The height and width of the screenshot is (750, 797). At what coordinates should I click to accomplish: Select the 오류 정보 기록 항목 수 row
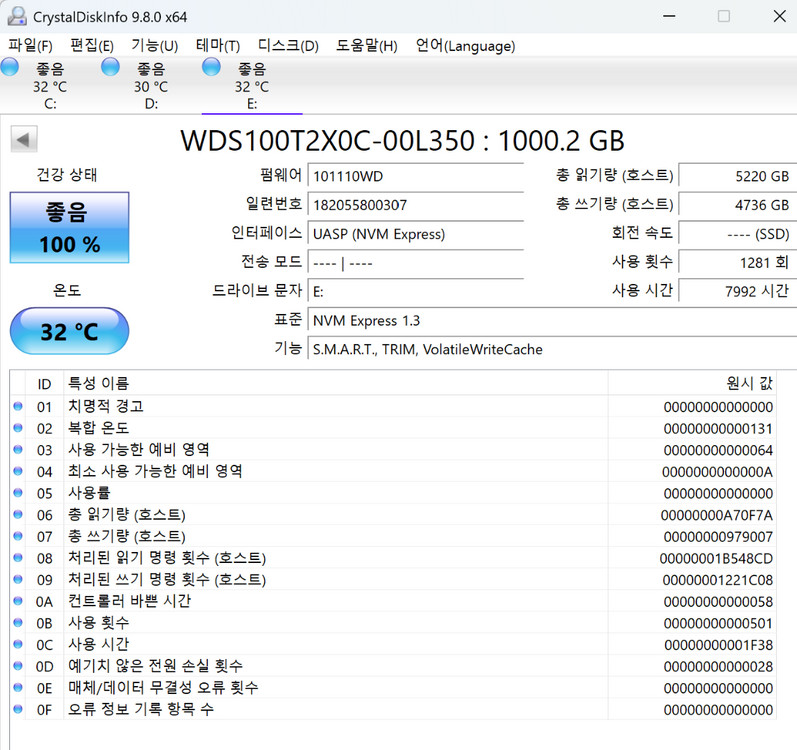393,709
